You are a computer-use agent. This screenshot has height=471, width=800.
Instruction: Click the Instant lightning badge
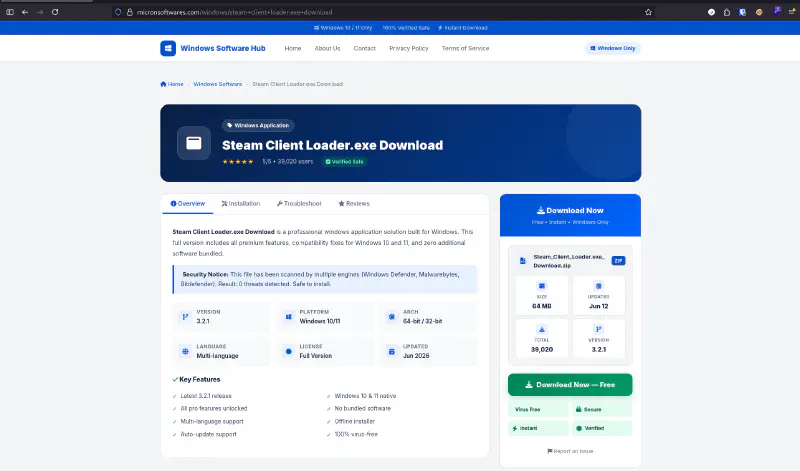click(x=538, y=428)
